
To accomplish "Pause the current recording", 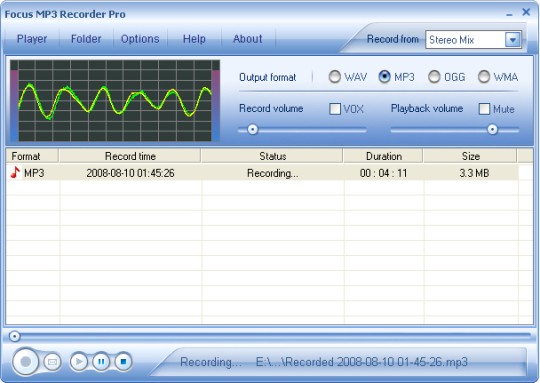I will coord(101,362).
